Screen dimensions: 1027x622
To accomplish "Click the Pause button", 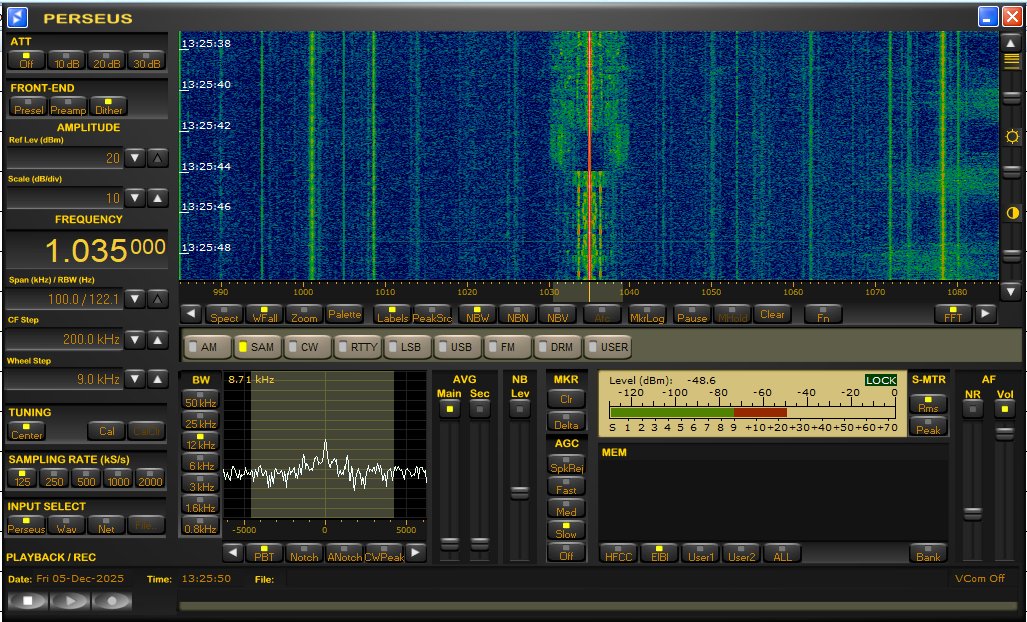I will point(692,314).
